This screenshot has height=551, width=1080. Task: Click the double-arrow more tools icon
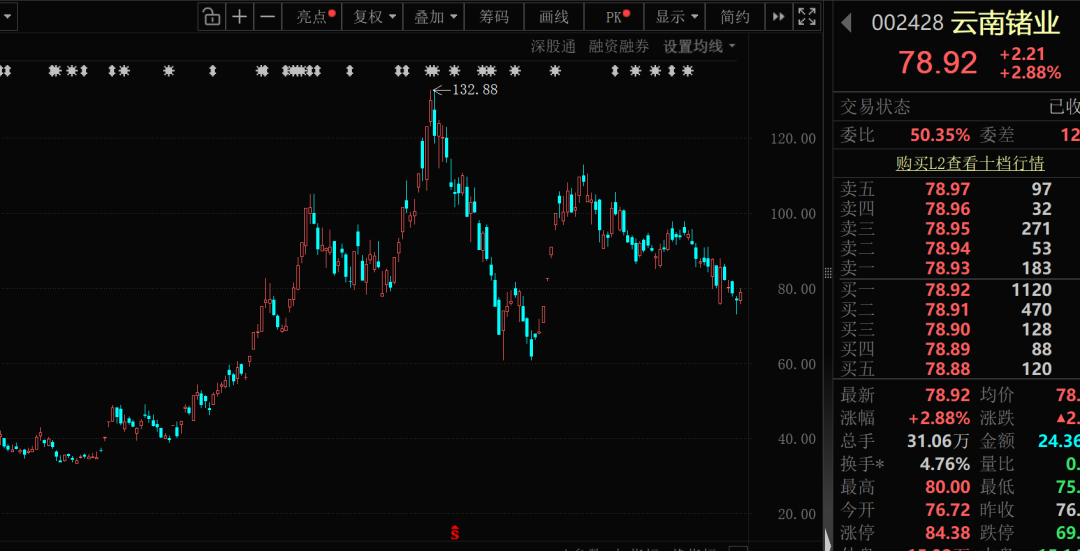pyautogui.click(x=778, y=17)
